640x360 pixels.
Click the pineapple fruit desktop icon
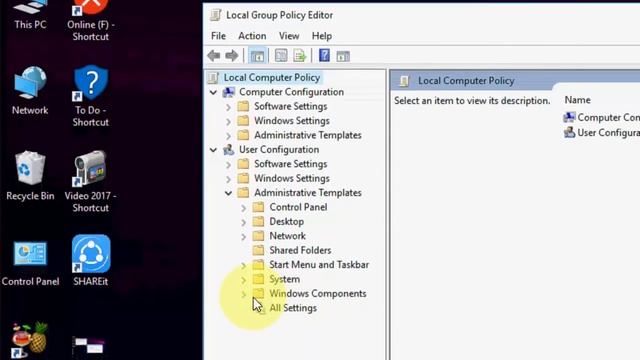point(29,339)
